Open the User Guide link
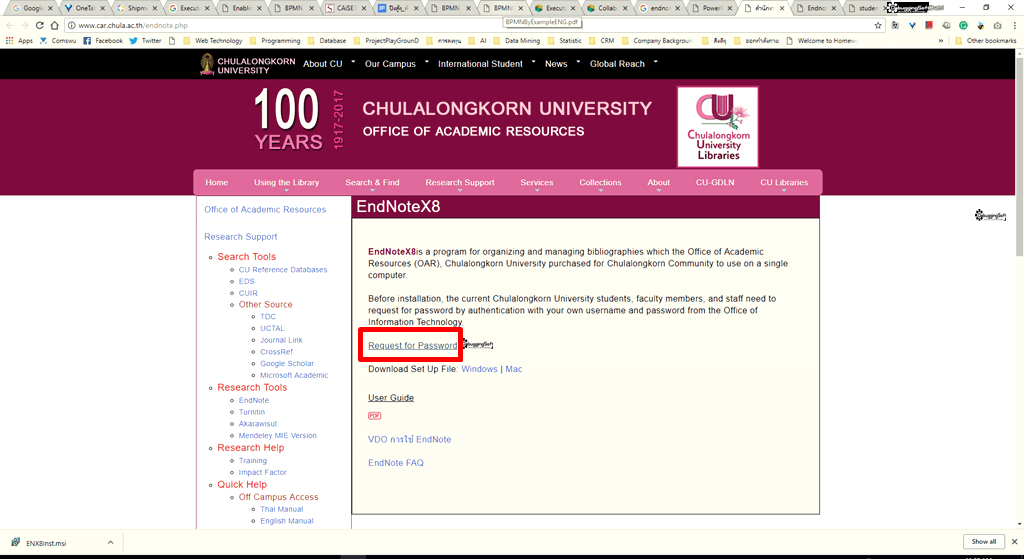This screenshot has height=559, width=1024. [391, 398]
